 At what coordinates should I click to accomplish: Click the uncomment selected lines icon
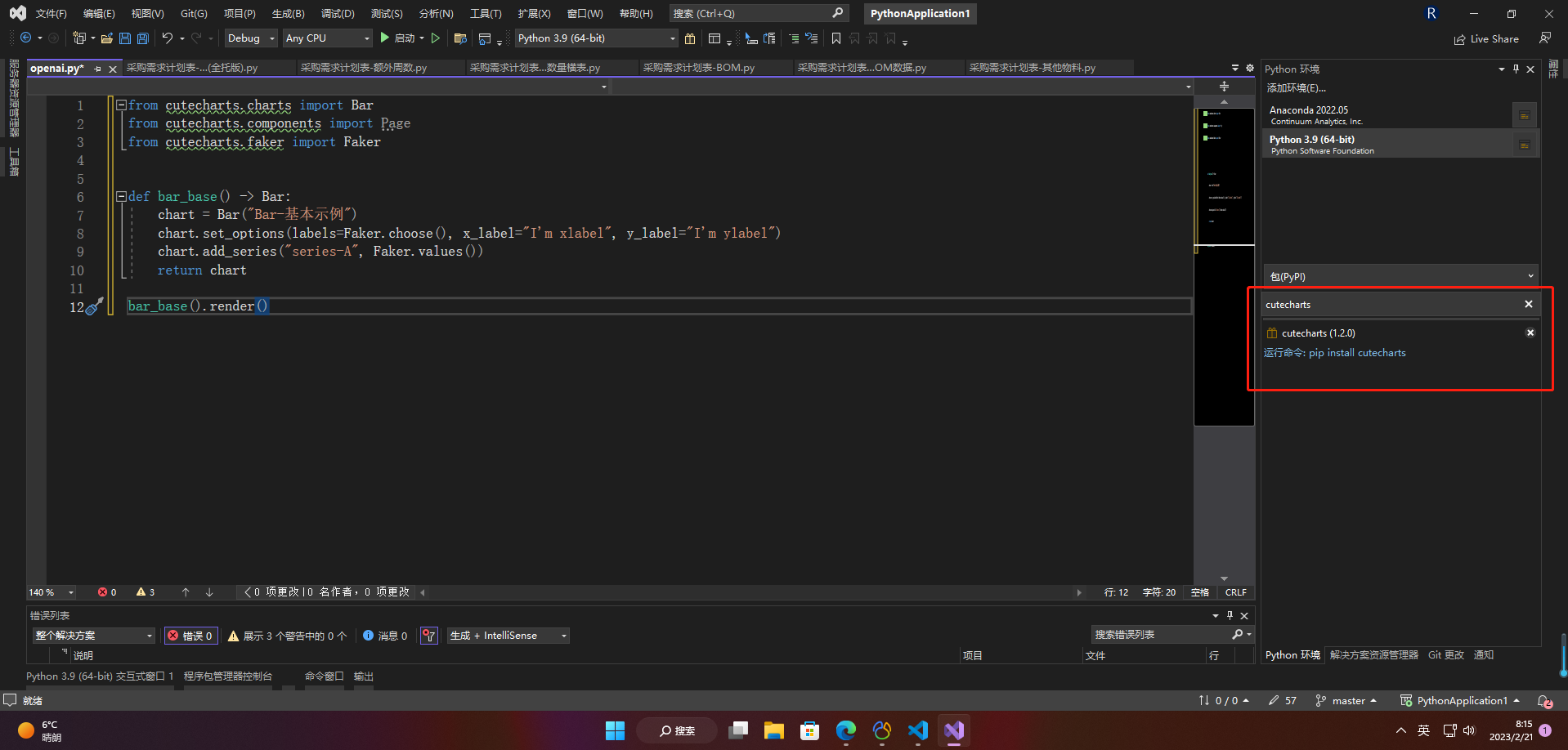pos(812,38)
